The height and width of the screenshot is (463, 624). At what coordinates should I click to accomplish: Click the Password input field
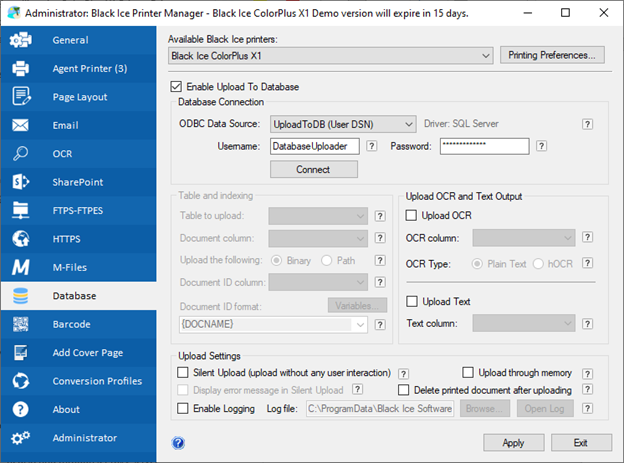pos(484,146)
